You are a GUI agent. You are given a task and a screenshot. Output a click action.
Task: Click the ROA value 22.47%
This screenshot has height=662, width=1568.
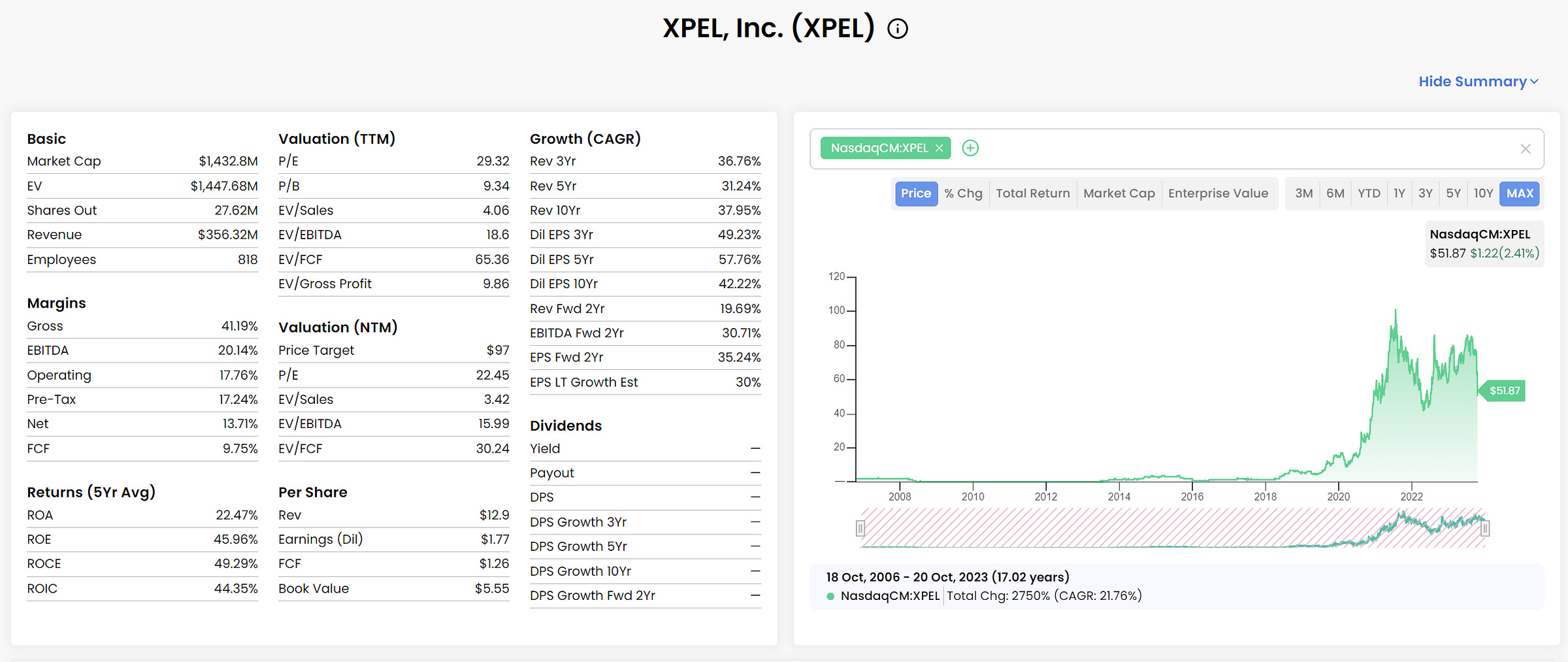(237, 515)
